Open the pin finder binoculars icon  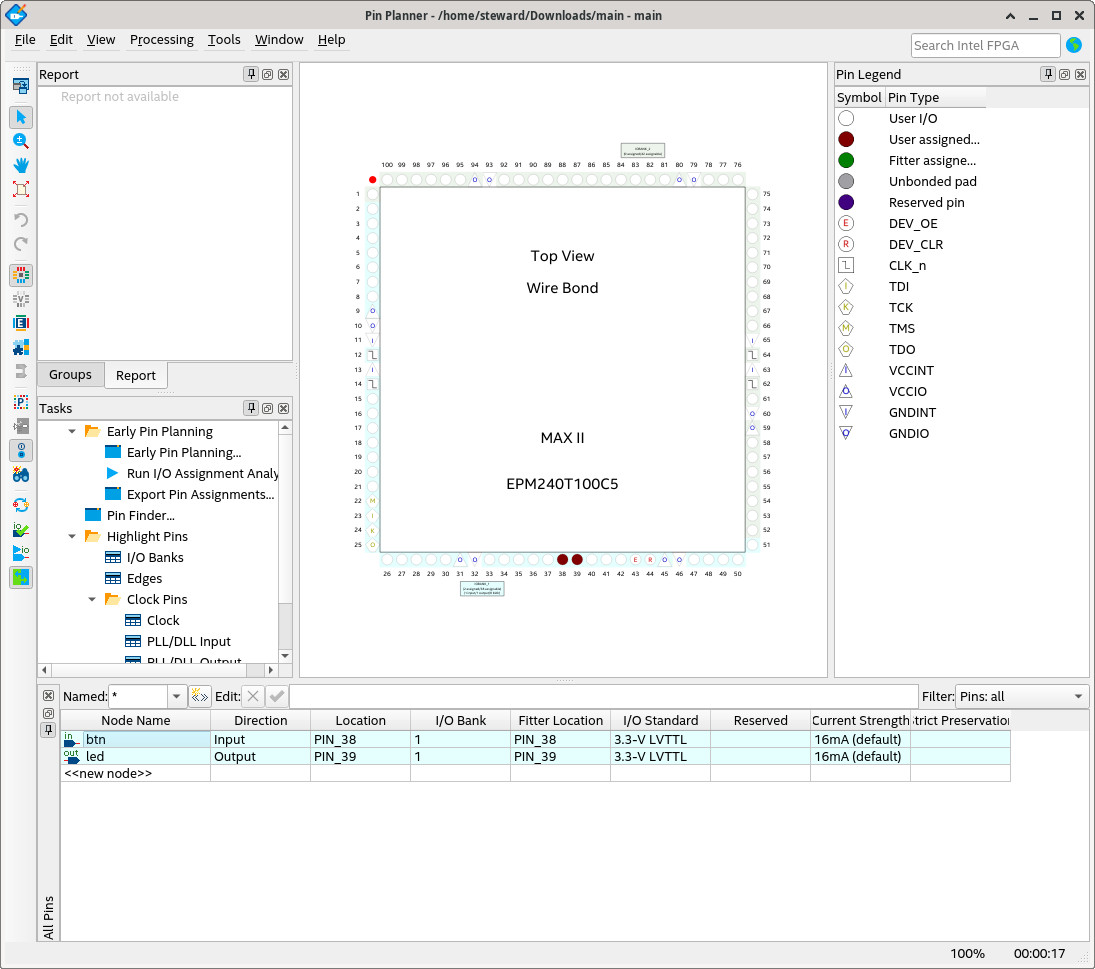(21, 475)
